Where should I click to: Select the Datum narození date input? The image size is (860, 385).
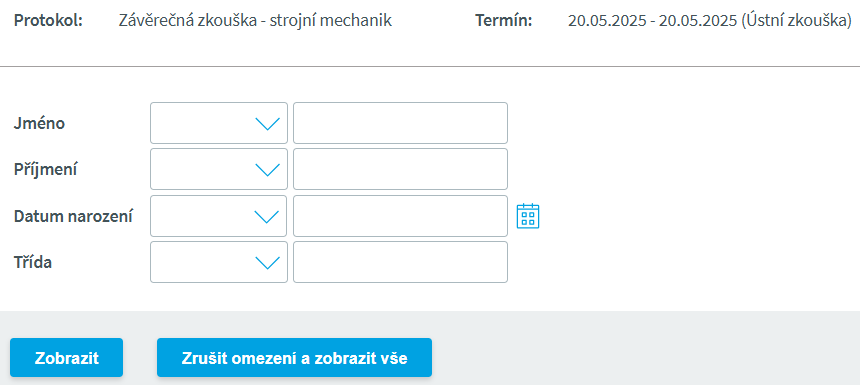(x=400, y=216)
